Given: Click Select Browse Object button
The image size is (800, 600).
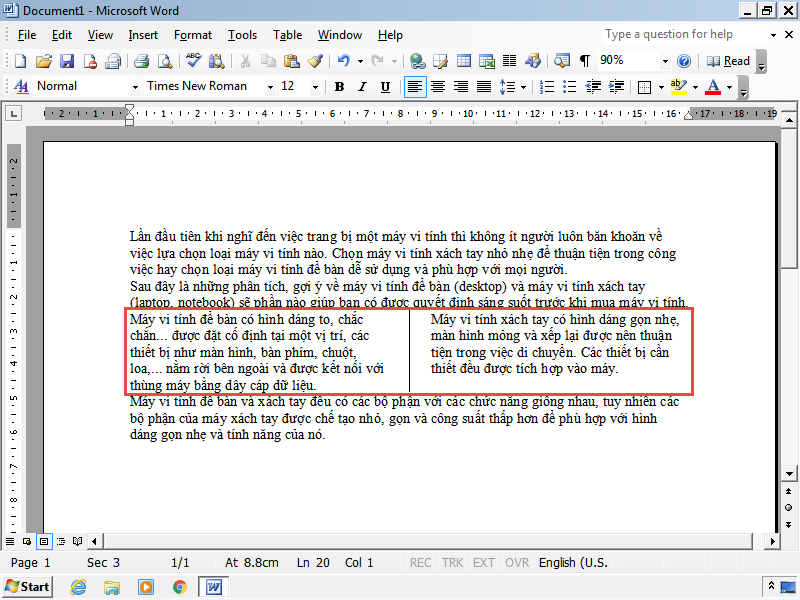Looking at the screenshot, I should point(789,507).
